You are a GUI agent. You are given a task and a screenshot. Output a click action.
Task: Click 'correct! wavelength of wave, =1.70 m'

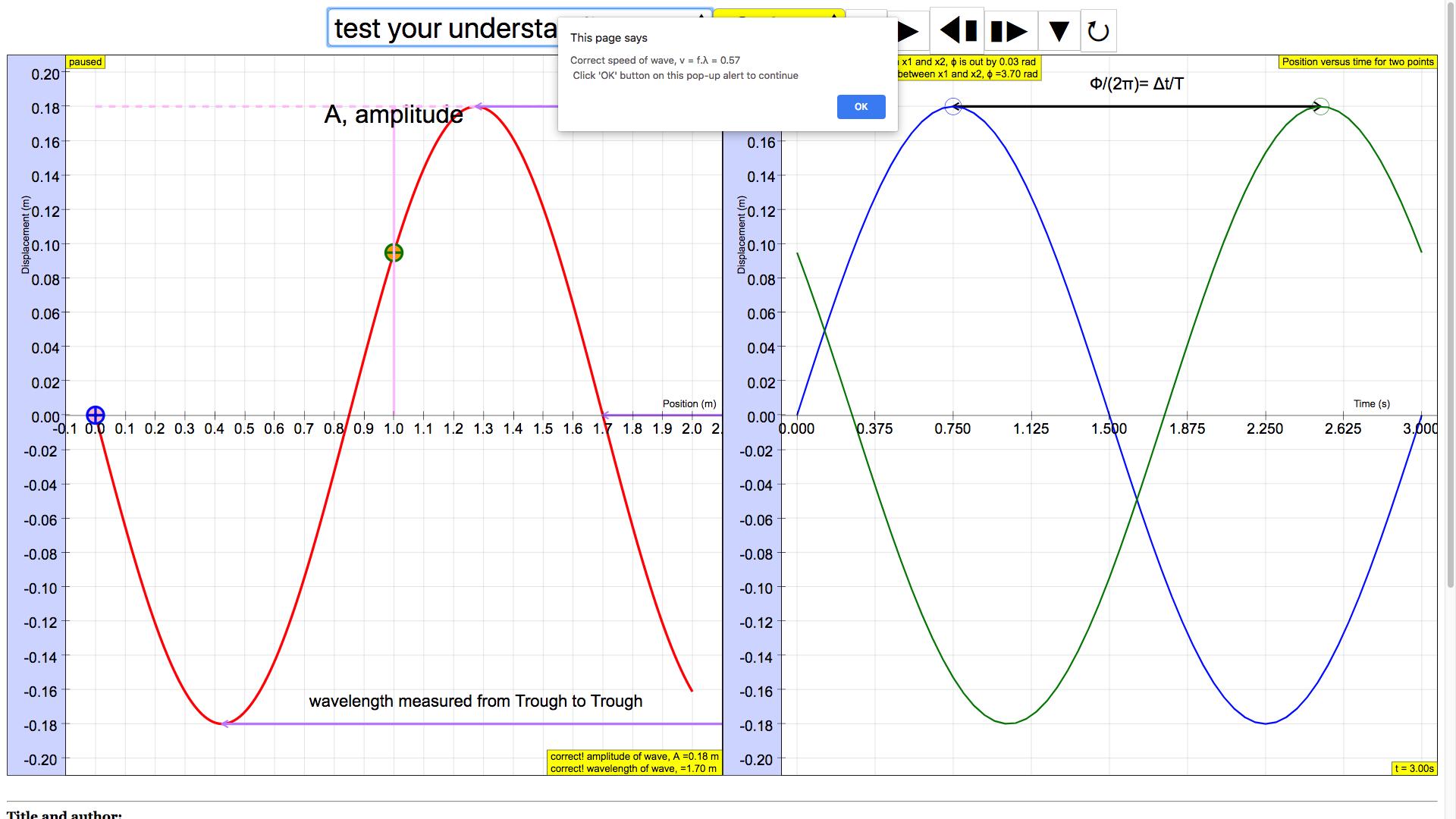coord(633,768)
